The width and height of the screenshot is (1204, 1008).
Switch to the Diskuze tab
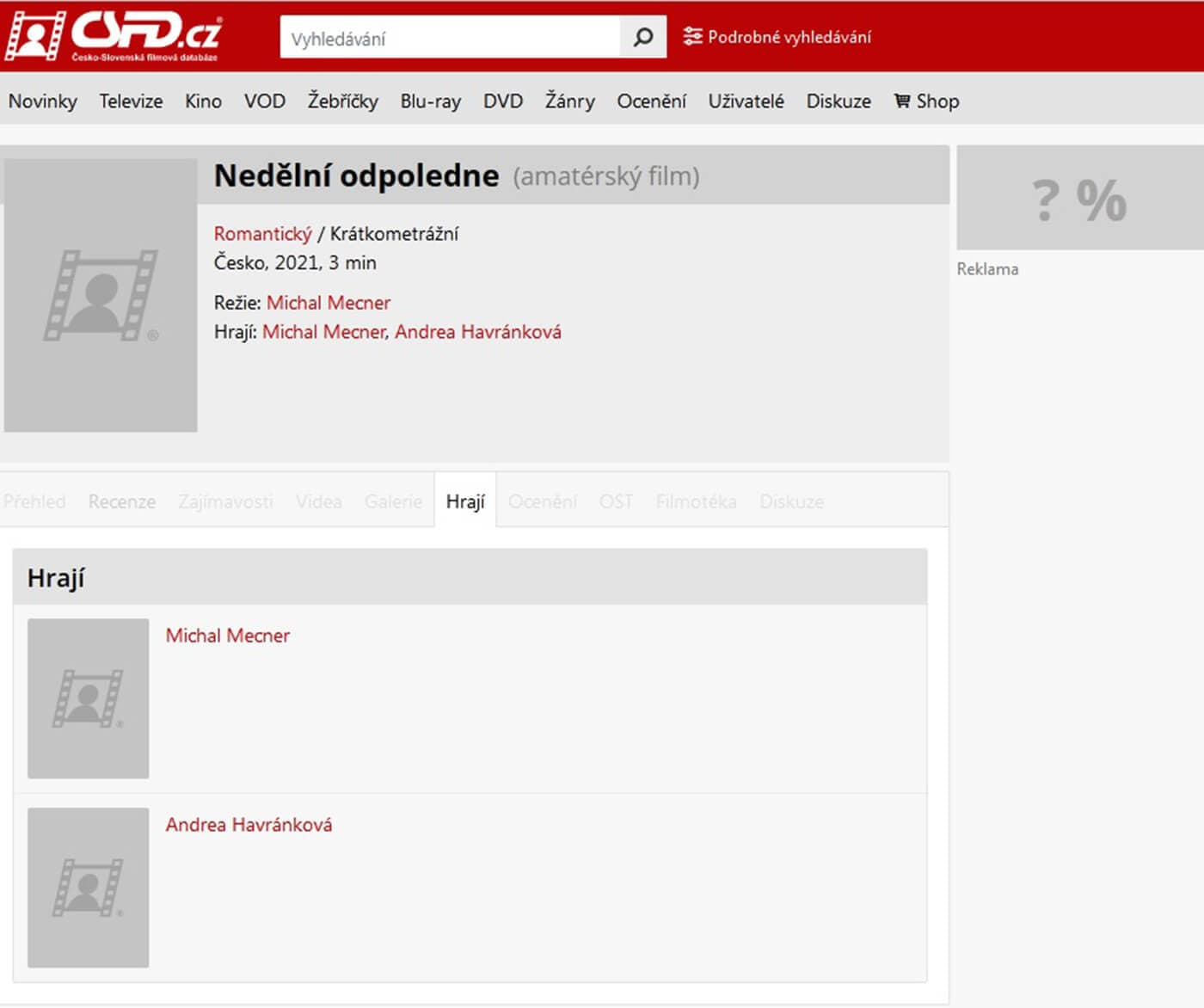[x=791, y=501]
